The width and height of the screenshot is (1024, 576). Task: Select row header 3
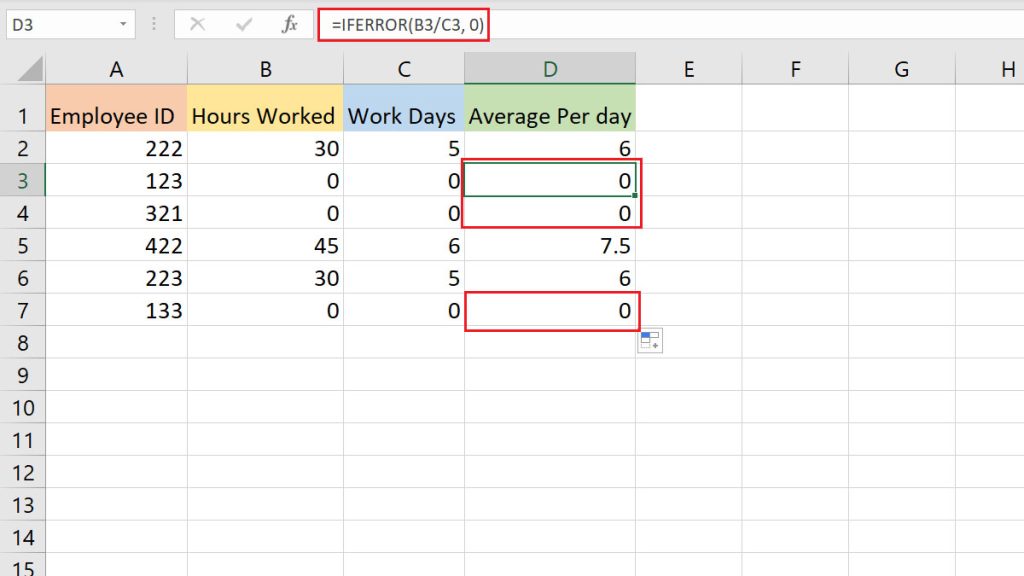[x=24, y=181]
